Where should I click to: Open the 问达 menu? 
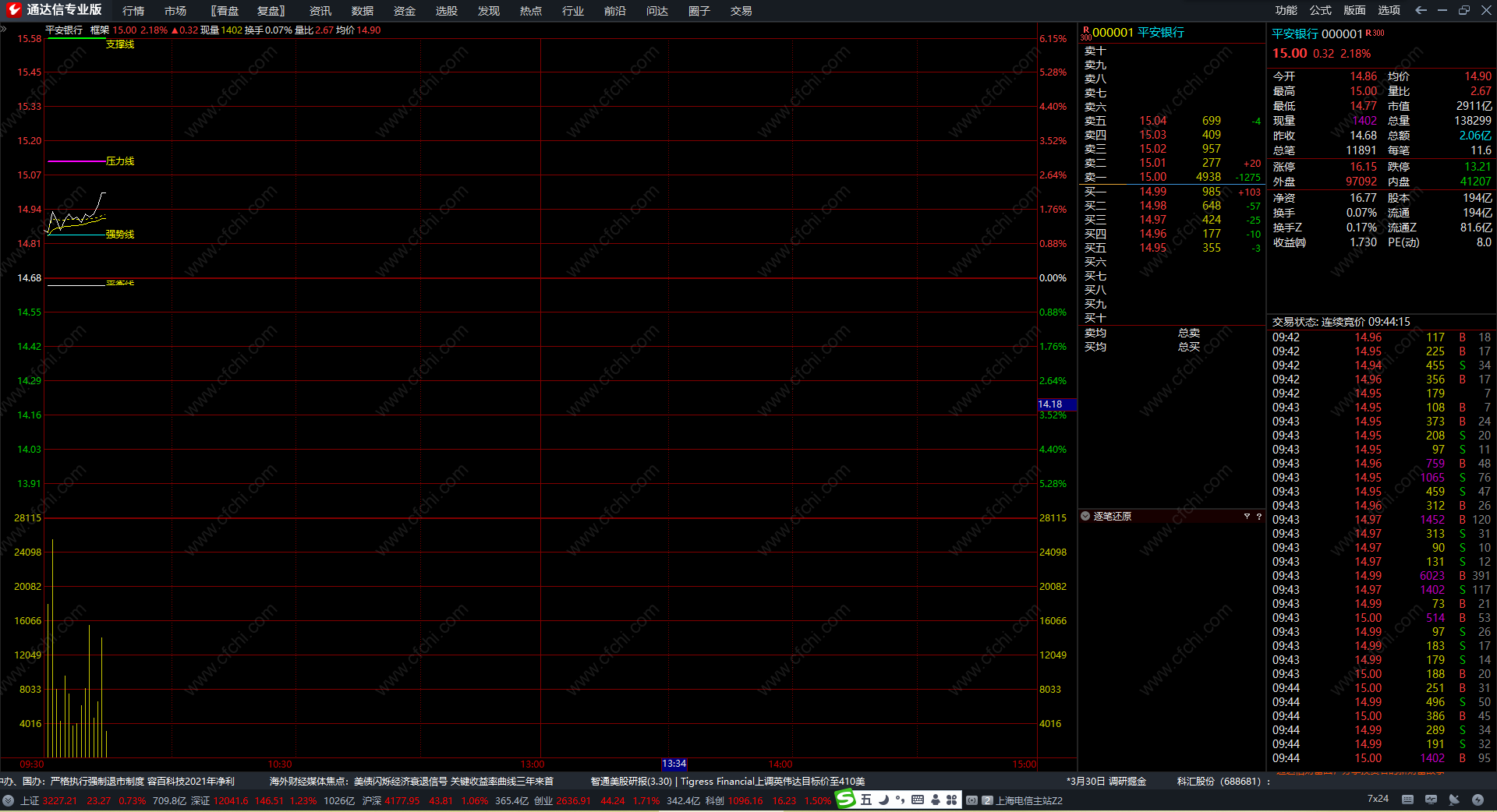coord(657,11)
